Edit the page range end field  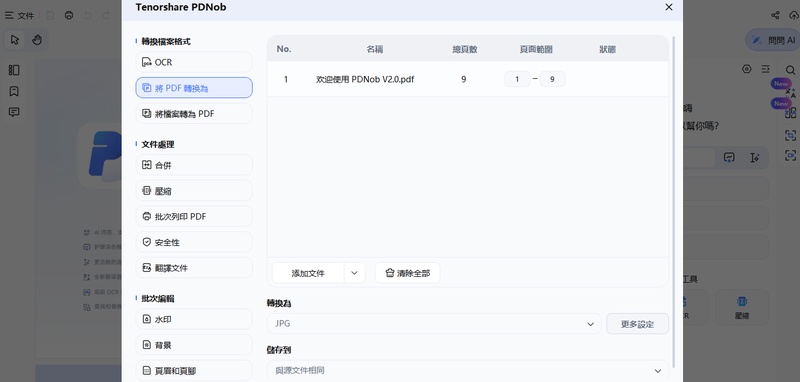coord(553,79)
